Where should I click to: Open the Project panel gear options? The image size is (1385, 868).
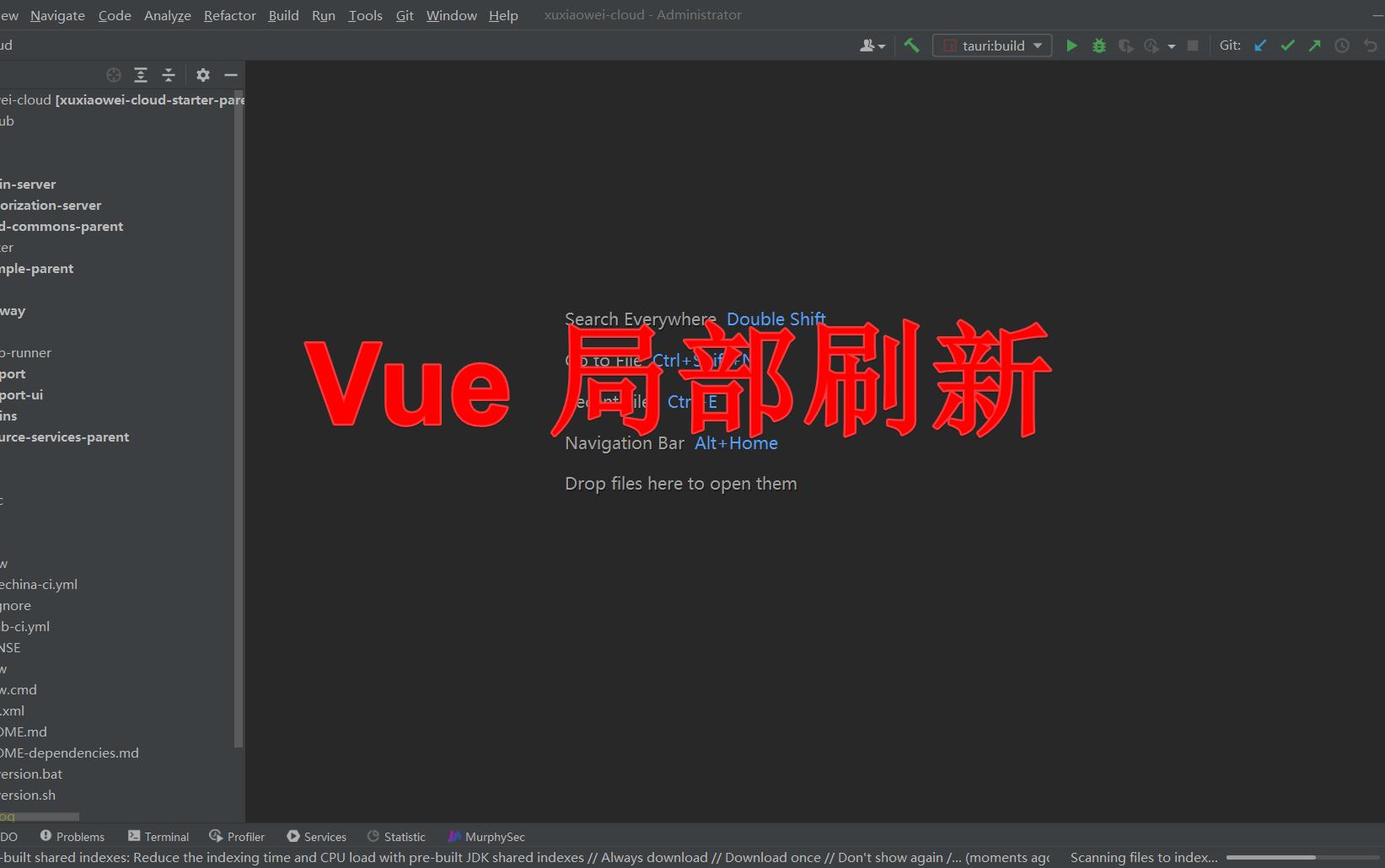(203, 75)
